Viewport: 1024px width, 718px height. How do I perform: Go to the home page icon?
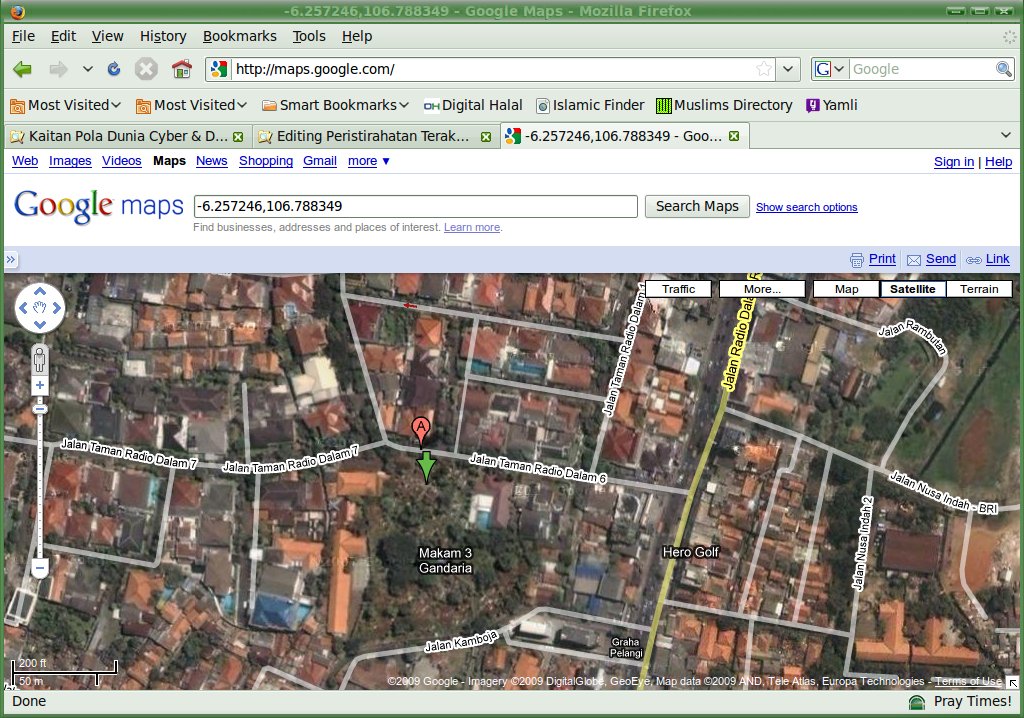pyautogui.click(x=182, y=69)
